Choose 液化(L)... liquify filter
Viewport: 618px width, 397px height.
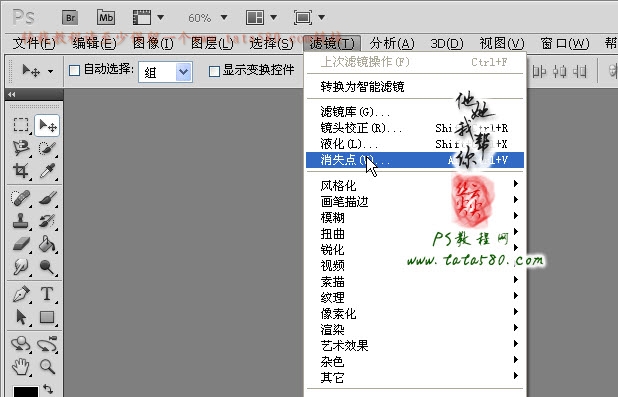415,144
